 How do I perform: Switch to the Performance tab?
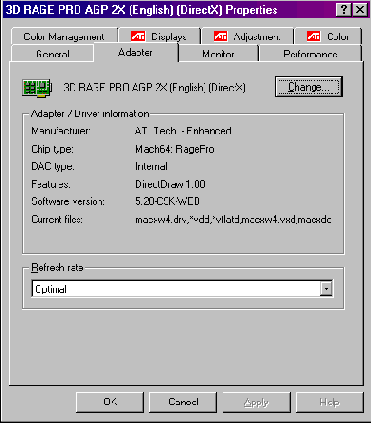pyautogui.click(x=310, y=54)
